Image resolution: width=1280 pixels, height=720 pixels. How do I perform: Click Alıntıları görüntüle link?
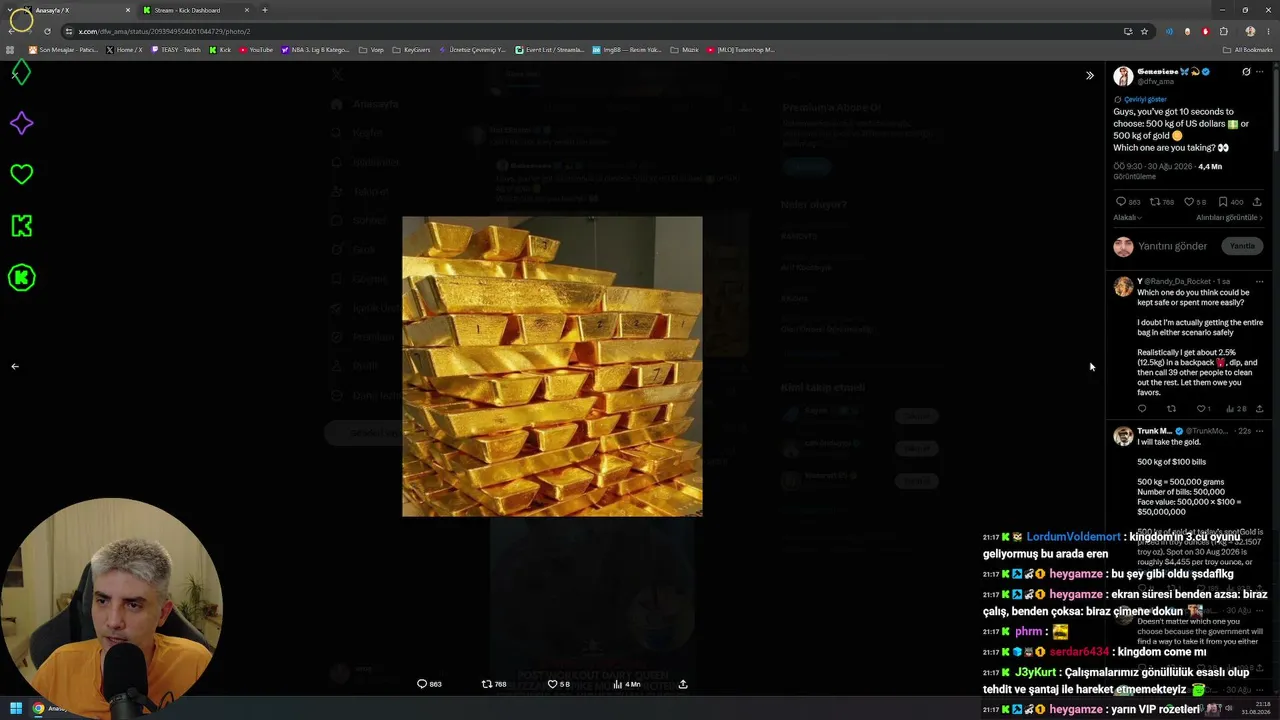[1229, 217]
